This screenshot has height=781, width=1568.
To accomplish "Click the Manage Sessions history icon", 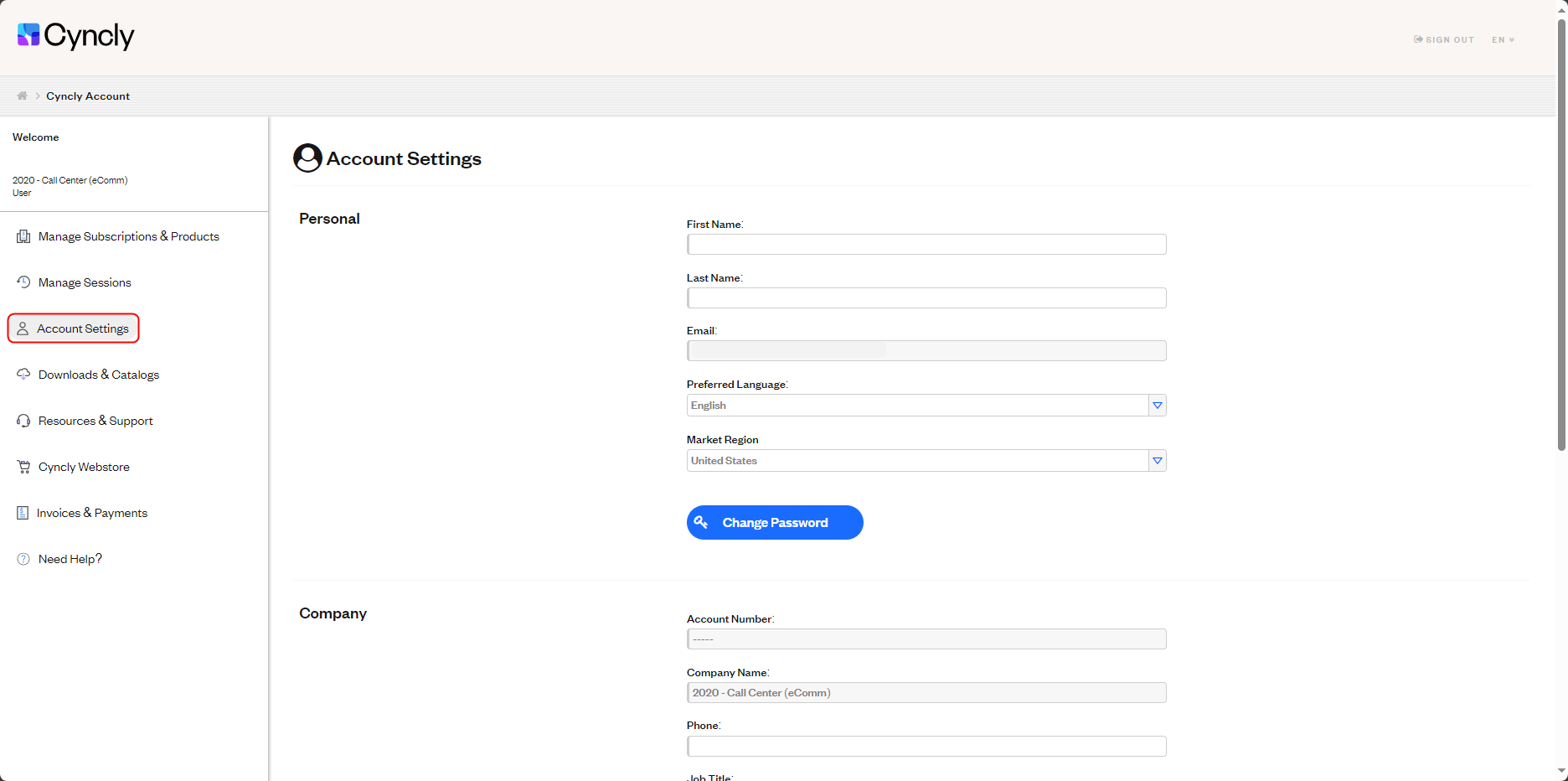I will pos(23,282).
